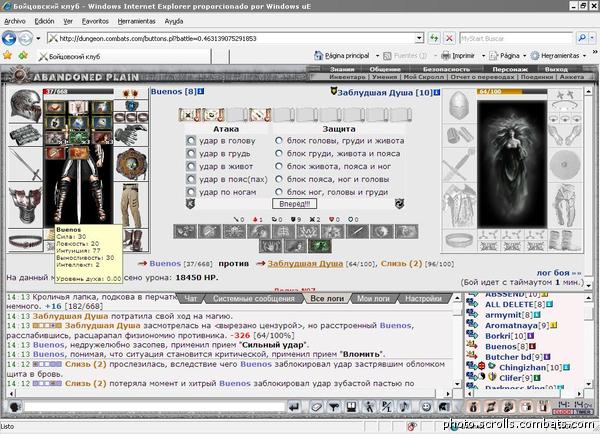The image size is (600, 434).
Task: Click the MyStart Buscar search box
Action: click(516, 38)
